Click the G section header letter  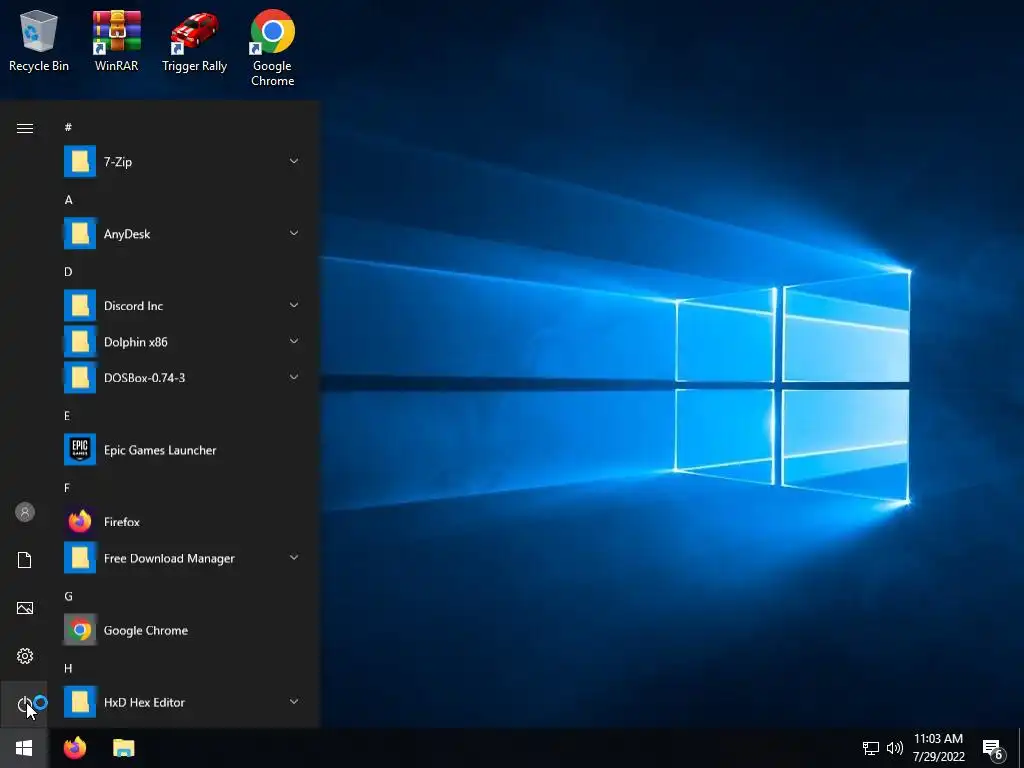(x=68, y=596)
